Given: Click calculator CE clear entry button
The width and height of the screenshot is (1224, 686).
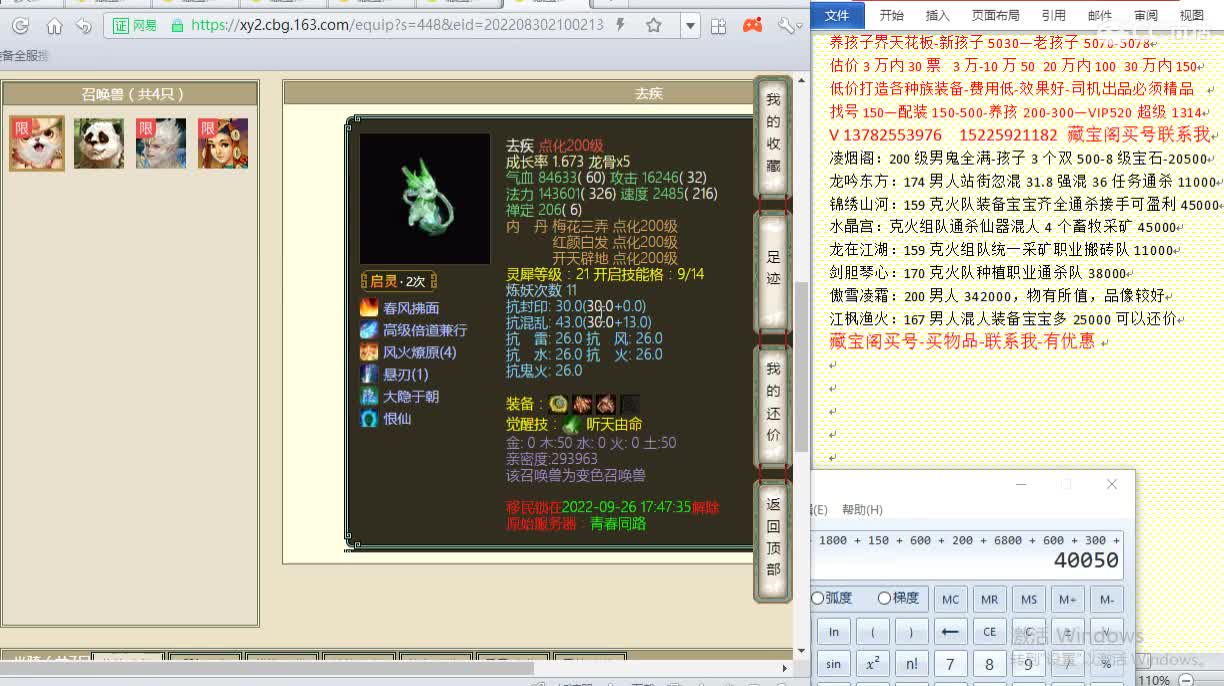Looking at the screenshot, I should (989, 632).
